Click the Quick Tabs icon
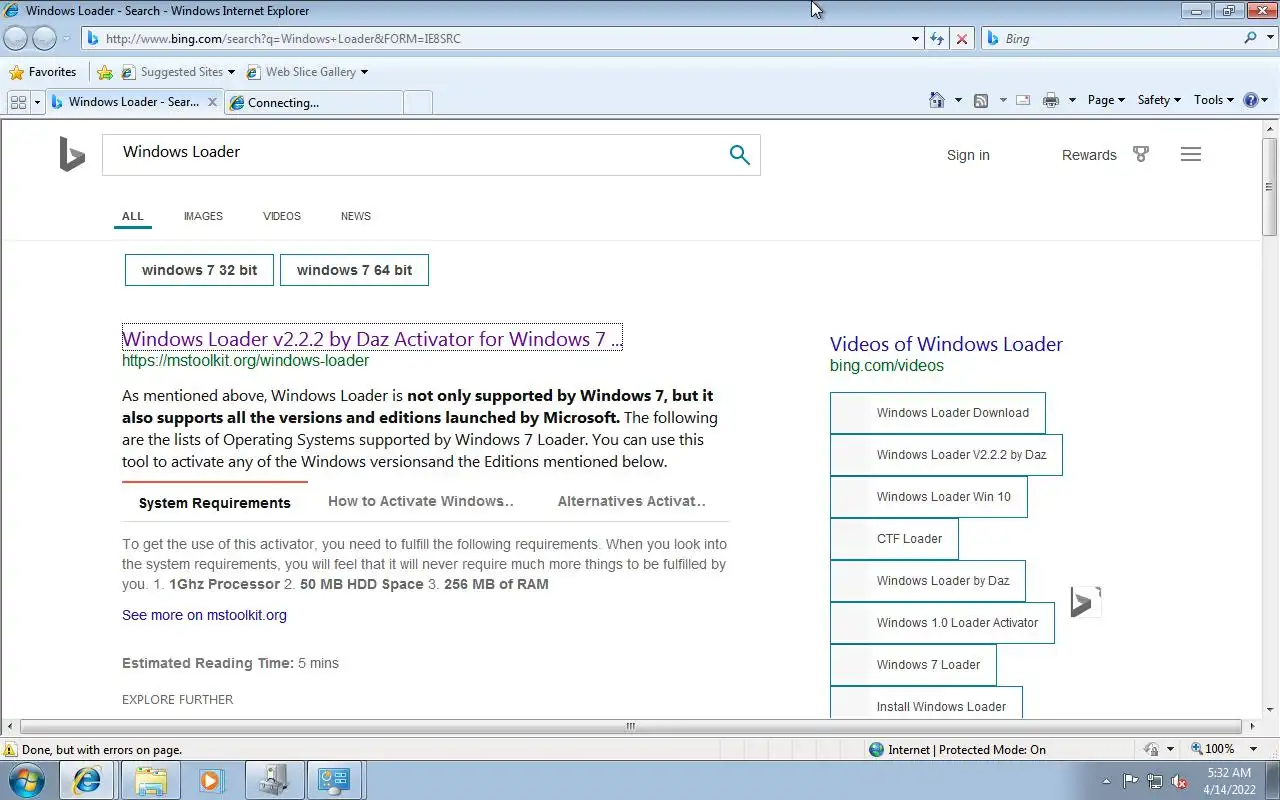This screenshot has width=1280, height=800. pos(18,102)
